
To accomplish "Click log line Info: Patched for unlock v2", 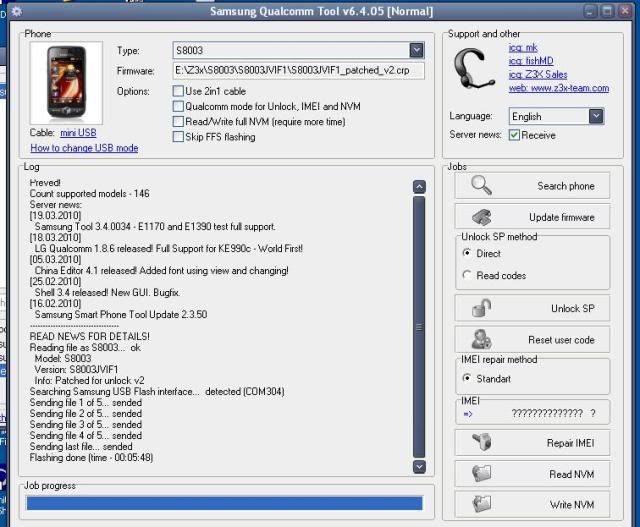I will pyautogui.click(x=89, y=380).
